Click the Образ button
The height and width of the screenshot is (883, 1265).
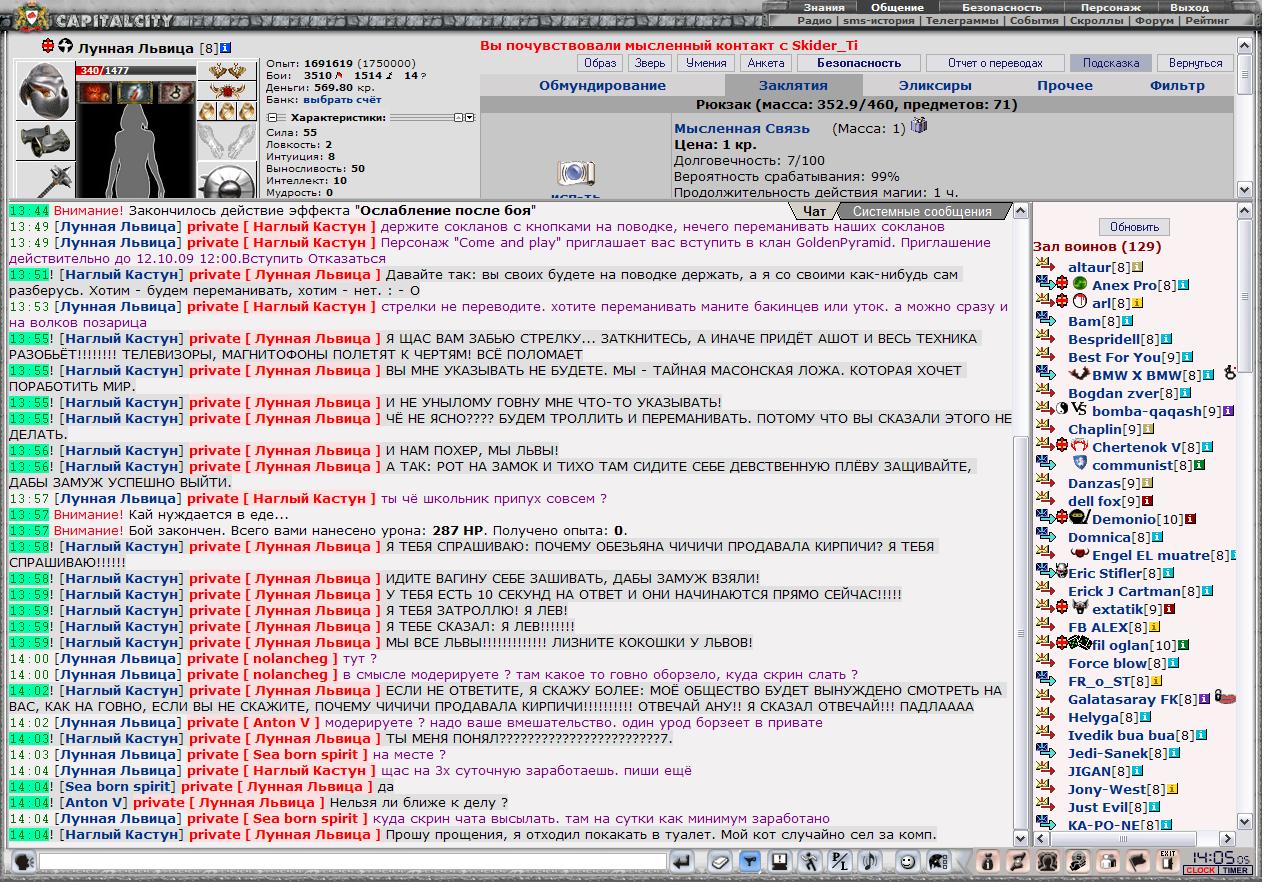(x=600, y=63)
